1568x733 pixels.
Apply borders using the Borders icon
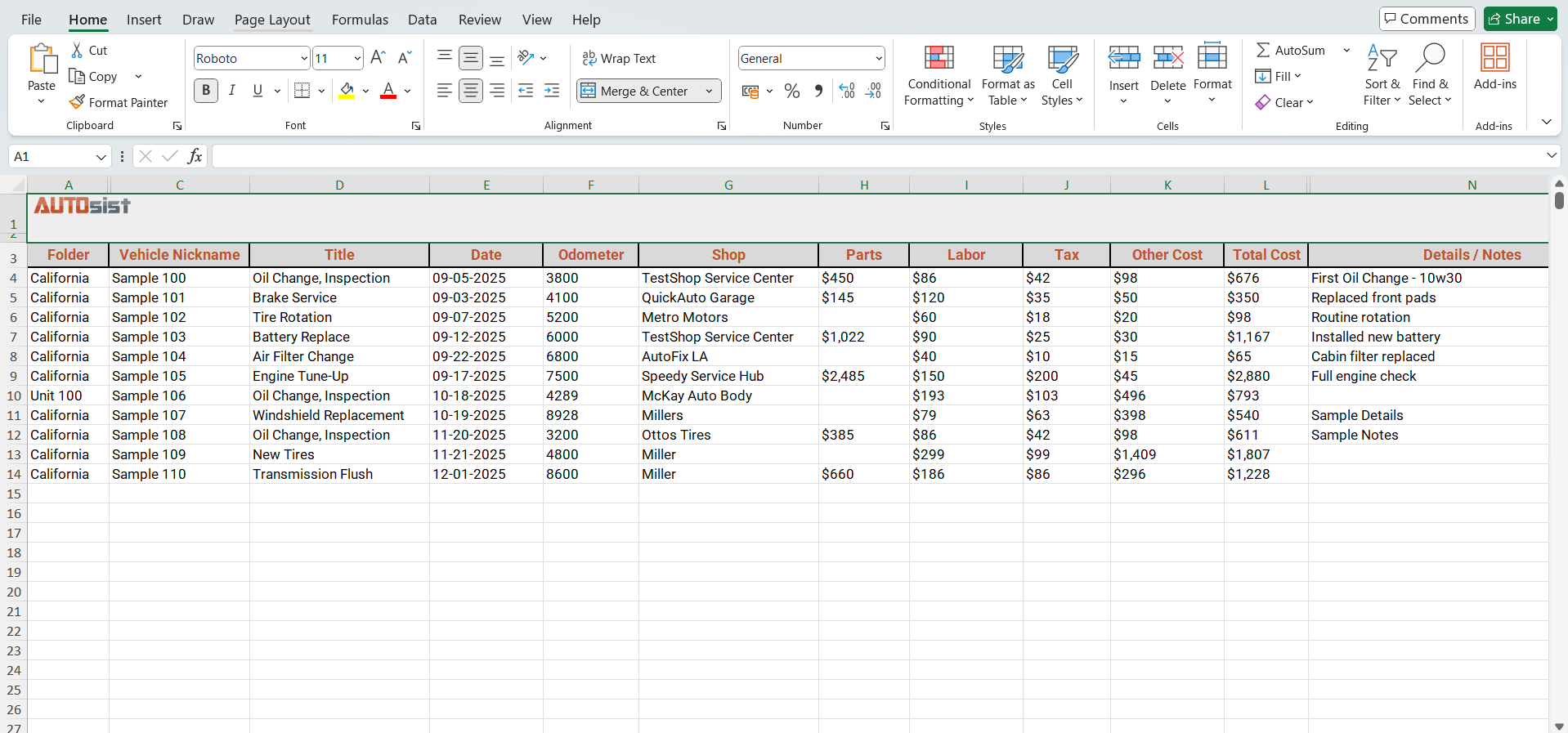point(302,91)
